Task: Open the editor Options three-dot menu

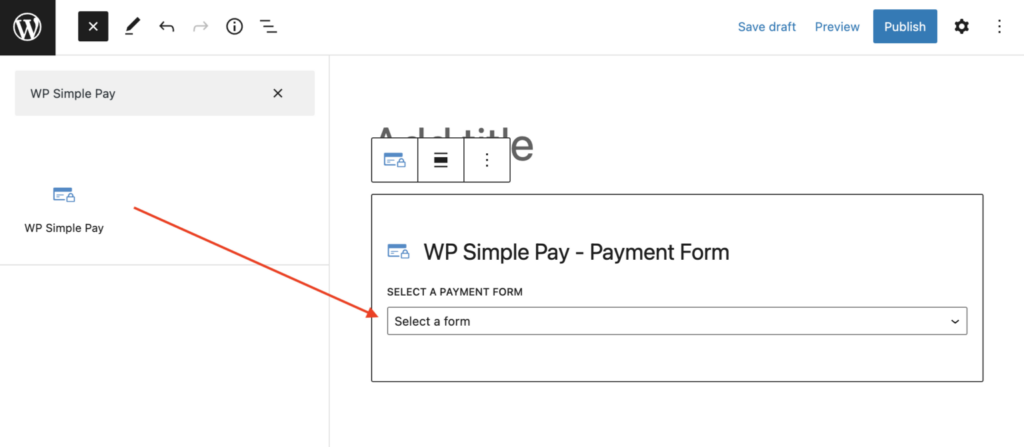Action: click(998, 27)
